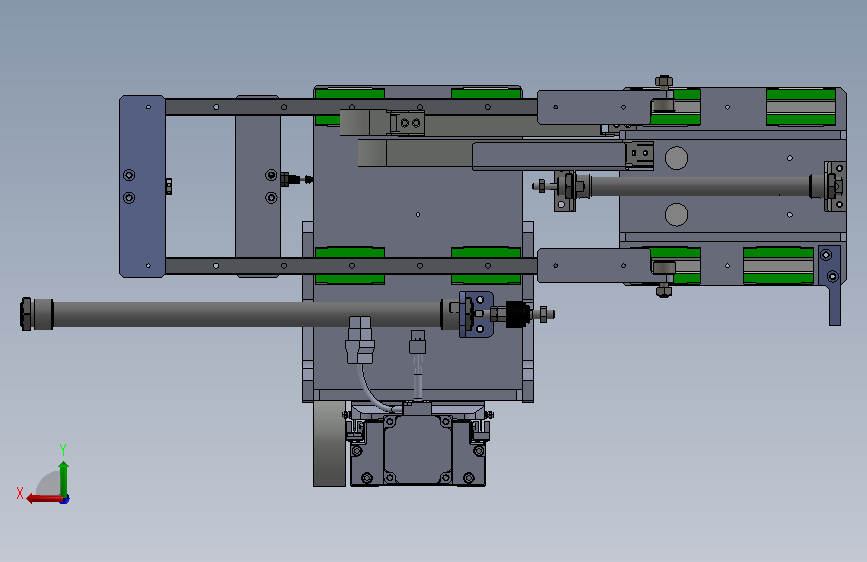Select the short cylinder on the right plate
The height and width of the screenshot is (562, 867).
[x=699, y=186]
